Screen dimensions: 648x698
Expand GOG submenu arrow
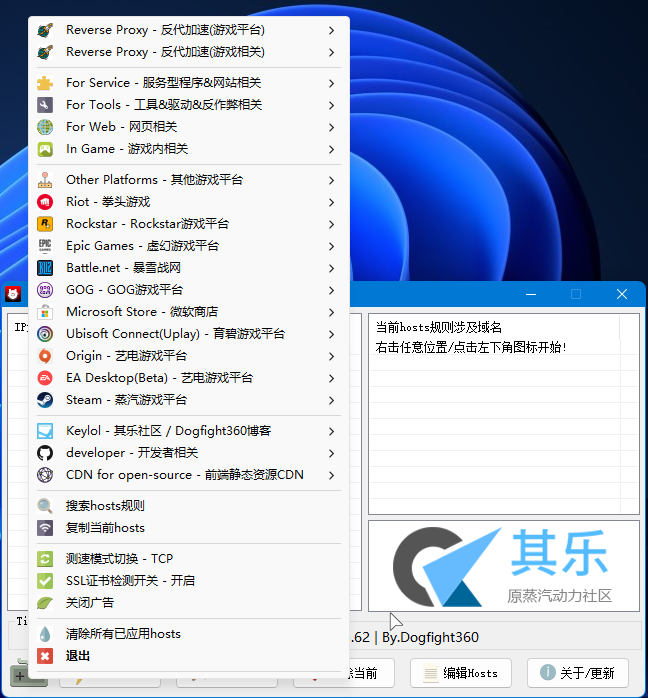coord(331,290)
